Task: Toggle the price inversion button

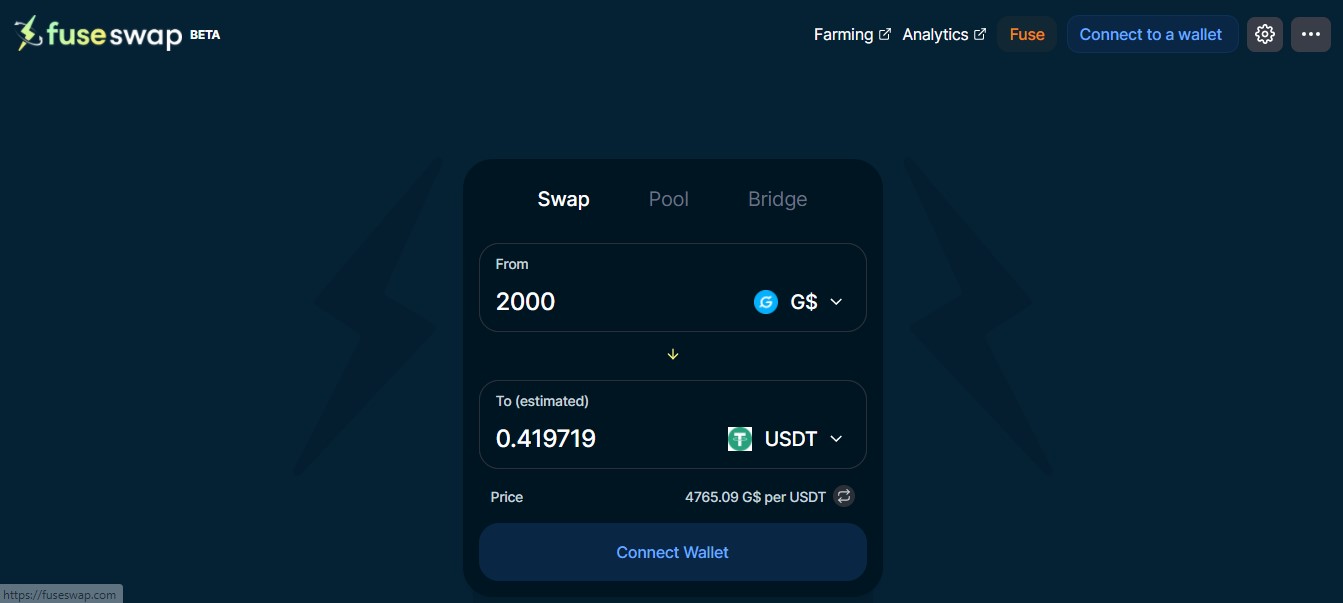Action: click(x=844, y=496)
